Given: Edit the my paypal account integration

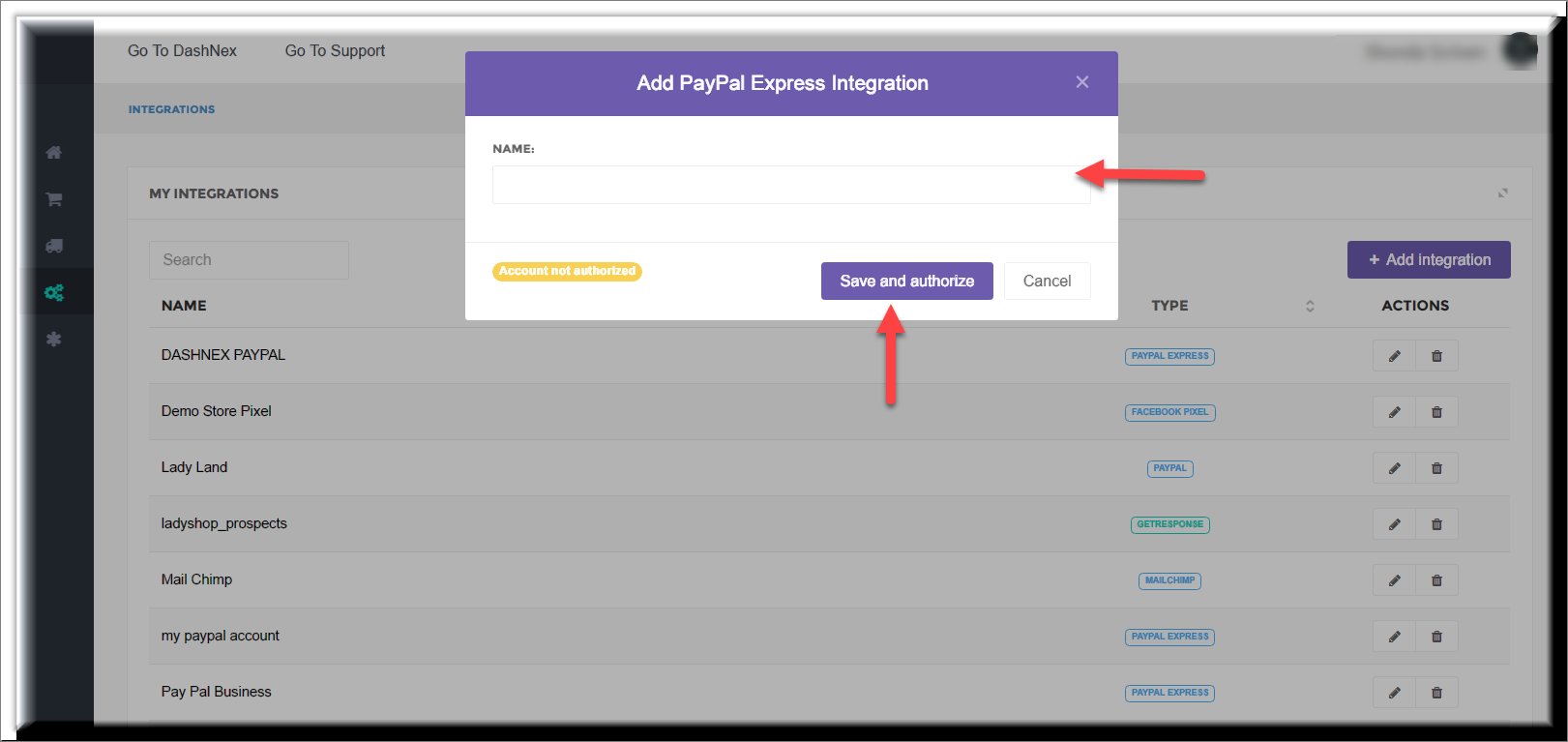Looking at the screenshot, I should (1394, 637).
